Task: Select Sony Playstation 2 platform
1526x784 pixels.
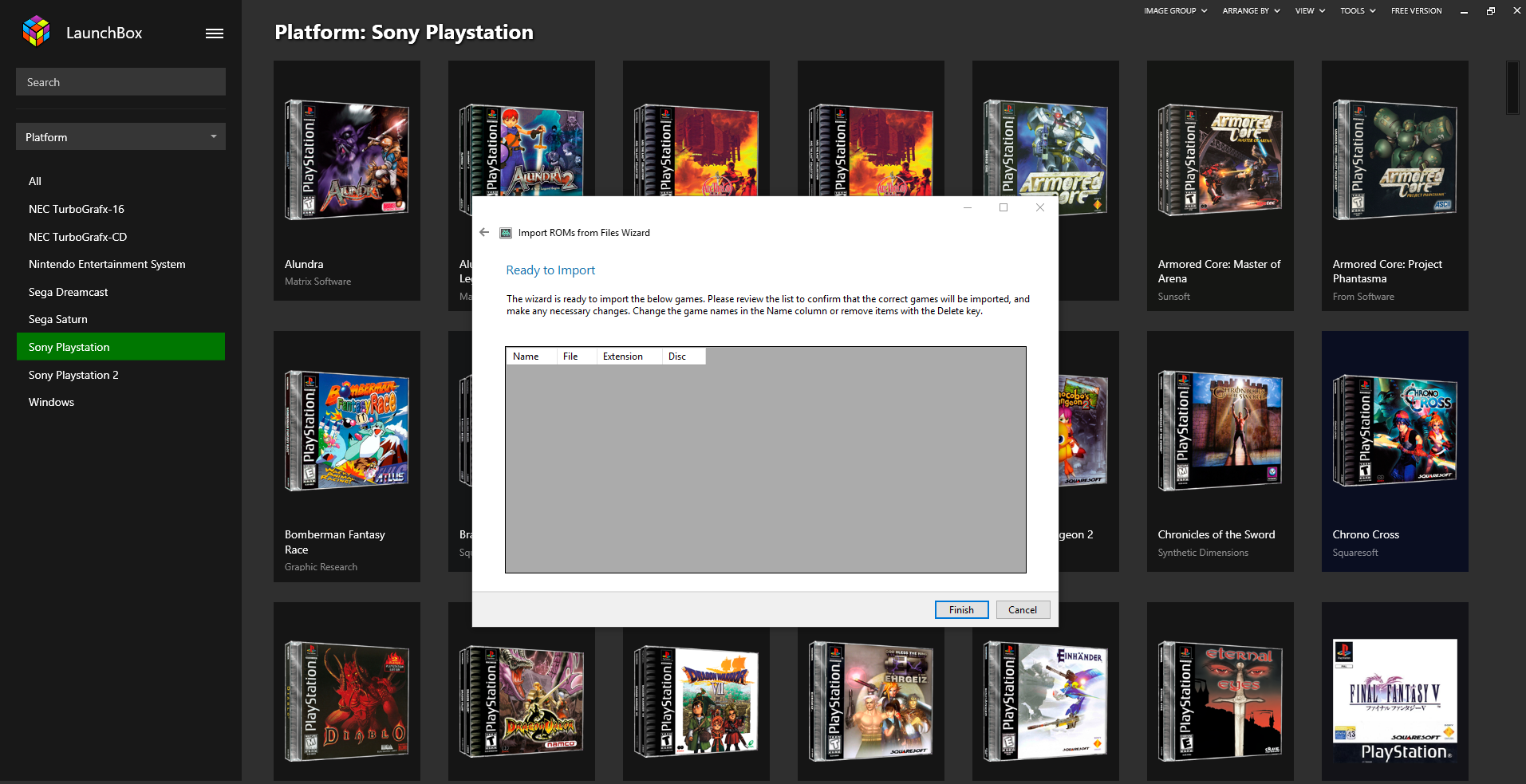Action: pyautogui.click(x=120, y=375)
